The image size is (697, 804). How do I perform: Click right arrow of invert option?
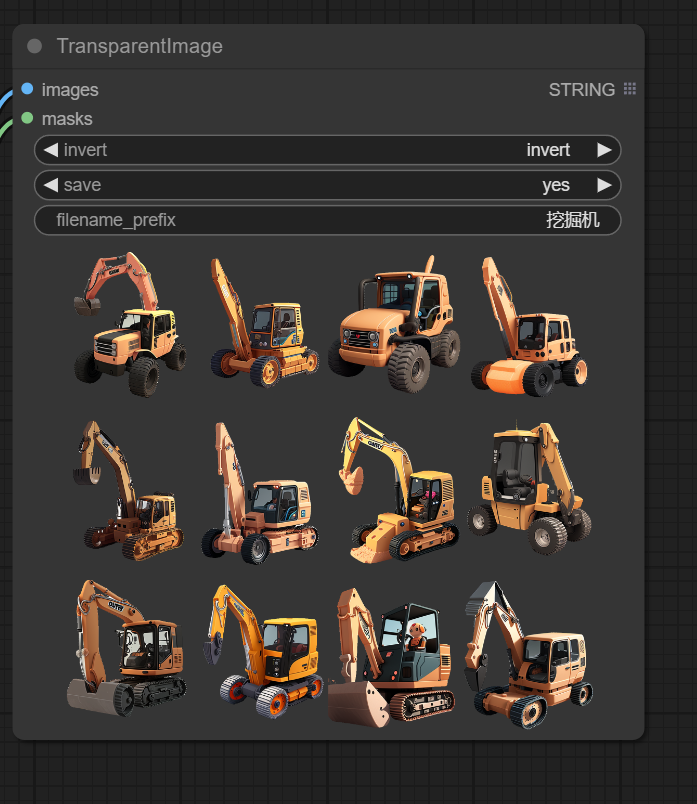pyautogui.click(x=605, y=150)
